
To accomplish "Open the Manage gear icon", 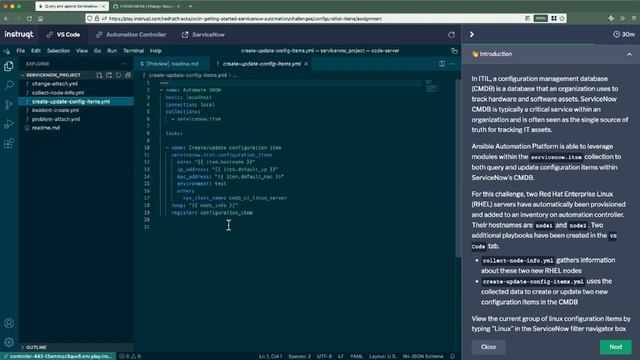I will (x=9, y=342).
